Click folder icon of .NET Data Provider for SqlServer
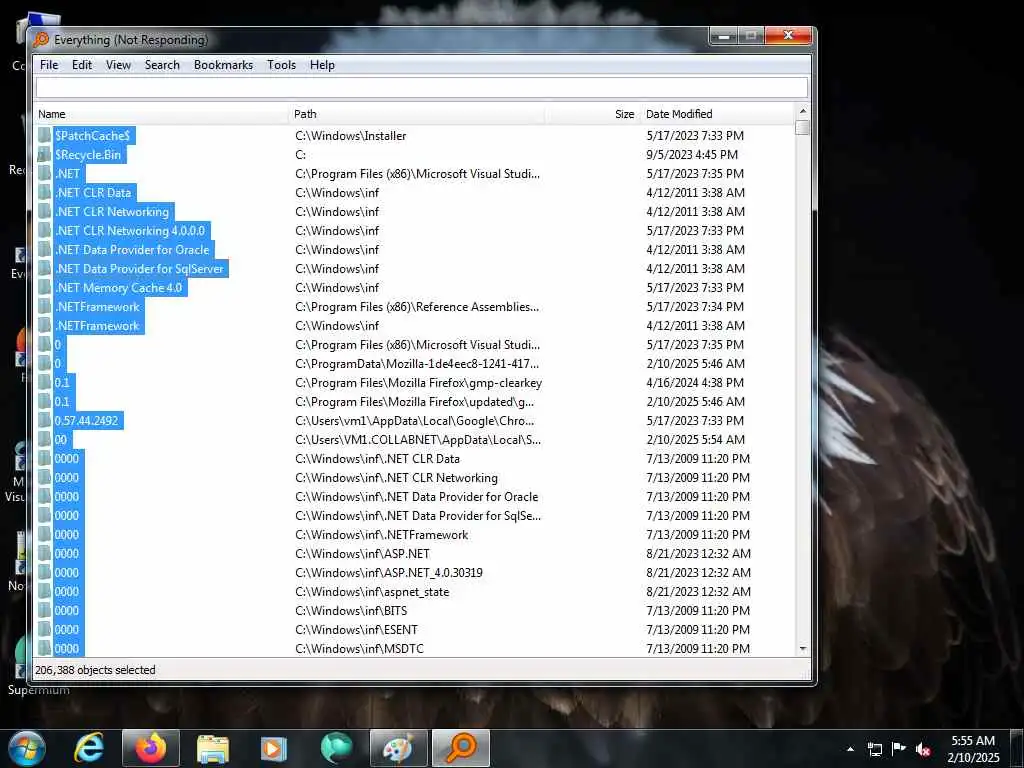 tap(44, 268)
